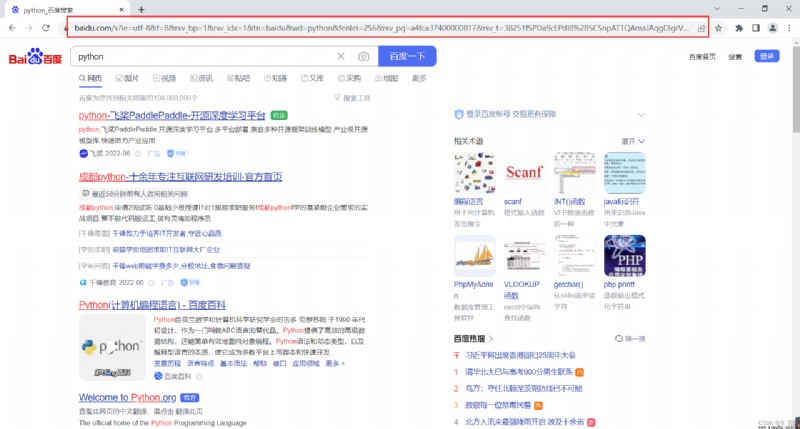The width and height of the screenshot is (800, 429).
Task: Click the page vertical scrollbar thumb
Action: click(x=796, y=89)
